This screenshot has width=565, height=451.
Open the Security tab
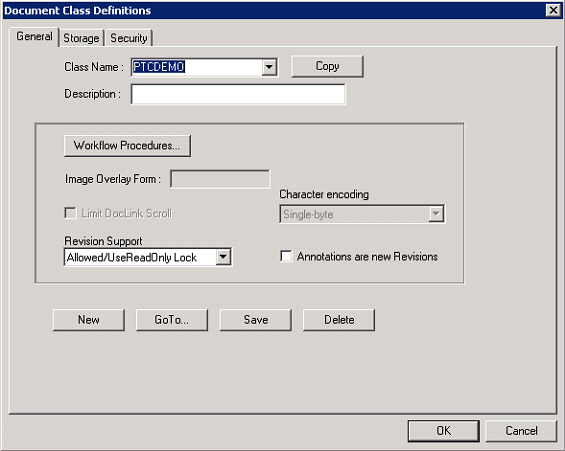129,38
